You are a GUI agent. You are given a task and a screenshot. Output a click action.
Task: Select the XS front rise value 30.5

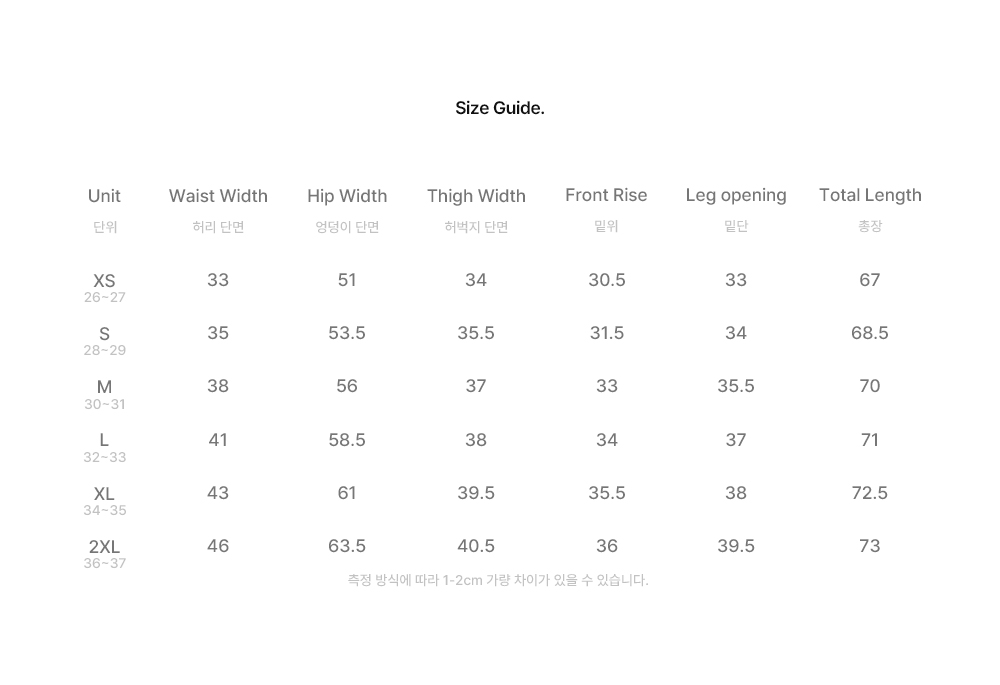click(607, 280)
